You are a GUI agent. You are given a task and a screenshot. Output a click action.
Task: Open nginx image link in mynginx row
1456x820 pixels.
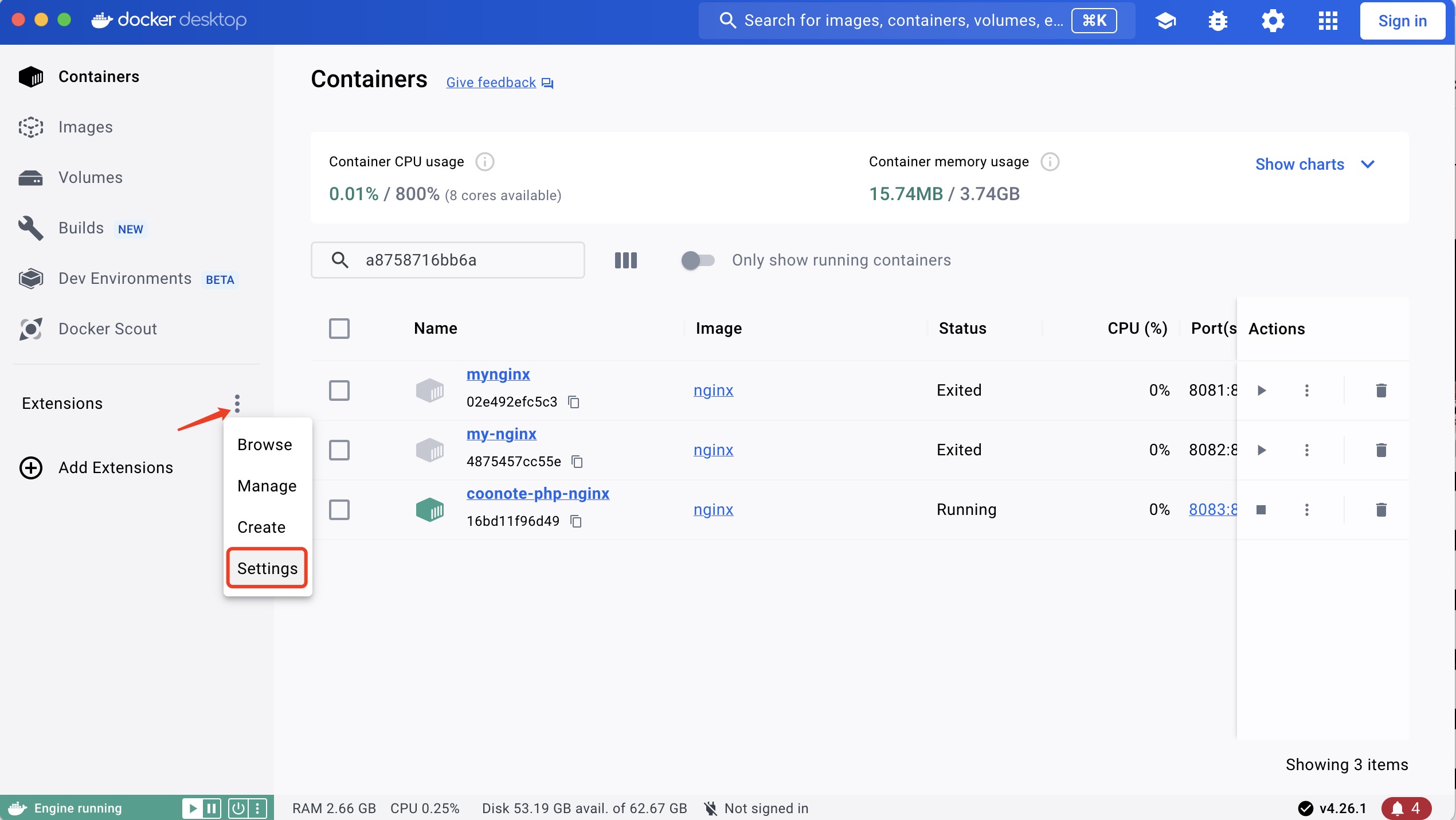(x=713, y=391)
